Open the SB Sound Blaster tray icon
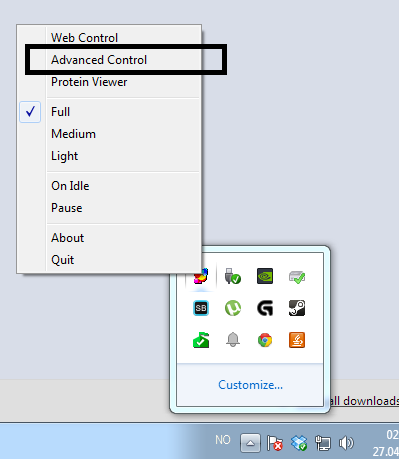This screenshot has width=399, height=459. pos(201,308)
